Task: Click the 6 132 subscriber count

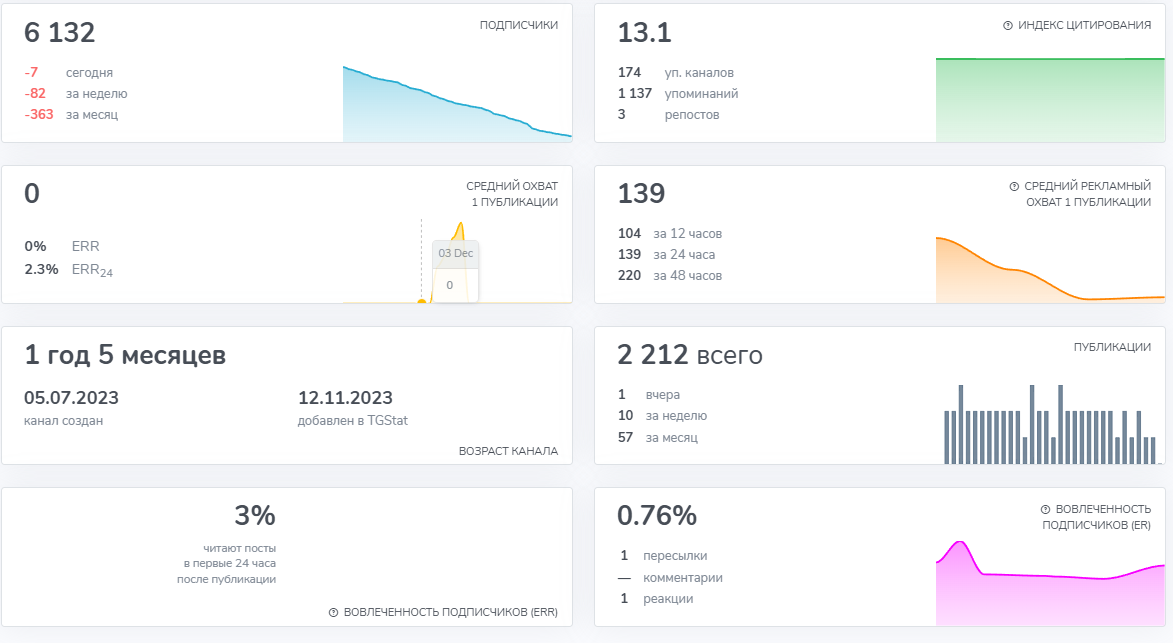Action: (60, 33)
